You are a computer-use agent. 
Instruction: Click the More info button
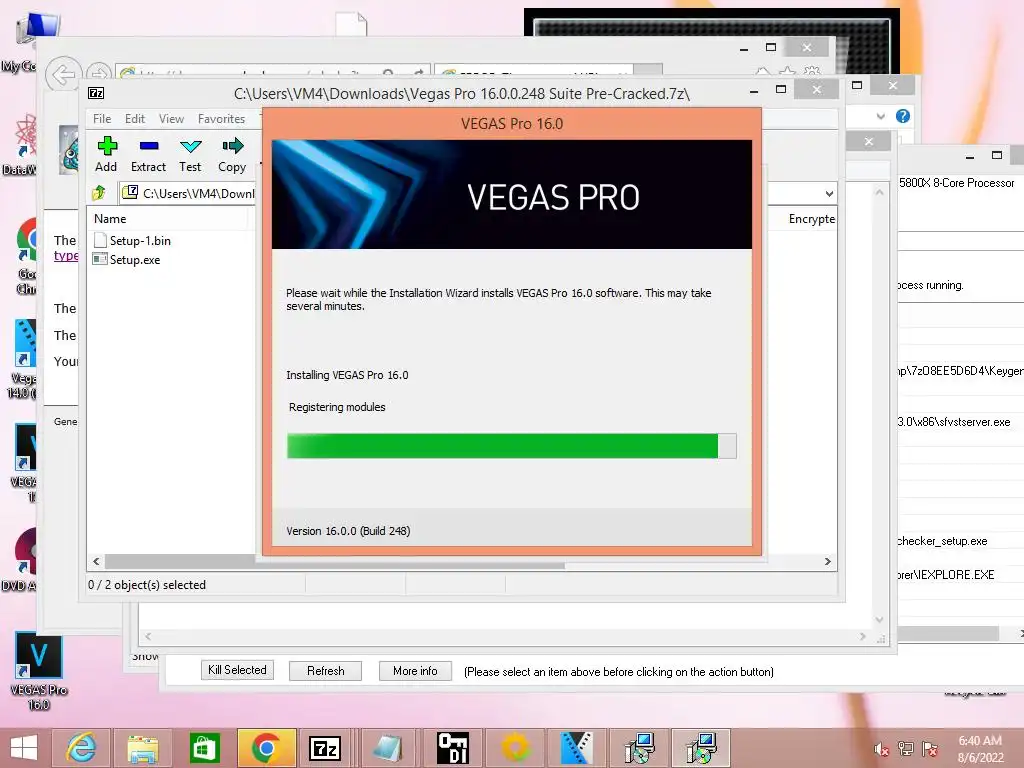pyautogui.click(x=415, y=671)
